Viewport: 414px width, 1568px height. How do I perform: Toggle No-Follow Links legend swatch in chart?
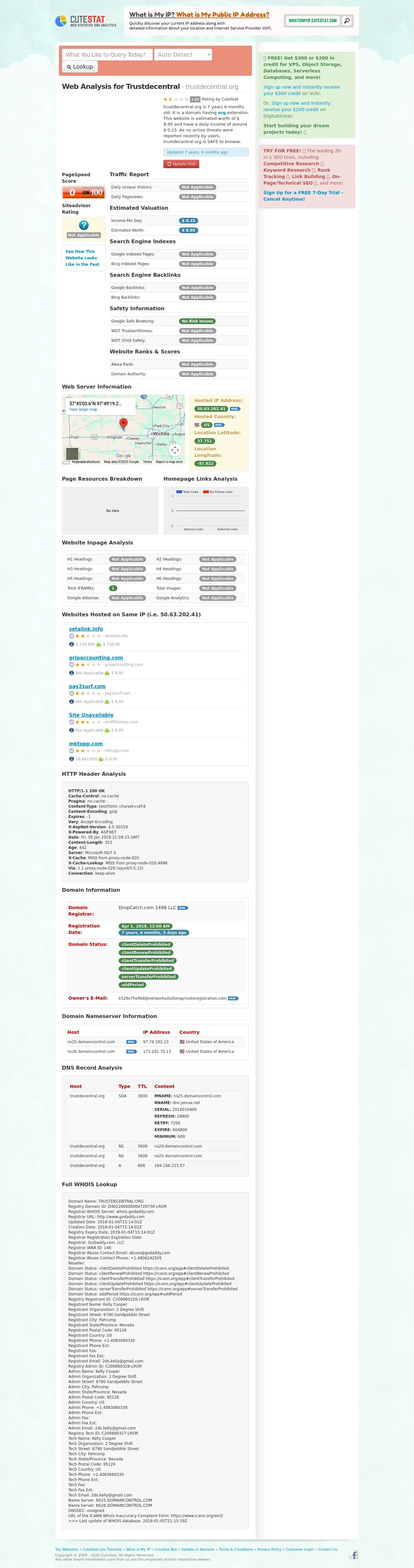point(206,492)
